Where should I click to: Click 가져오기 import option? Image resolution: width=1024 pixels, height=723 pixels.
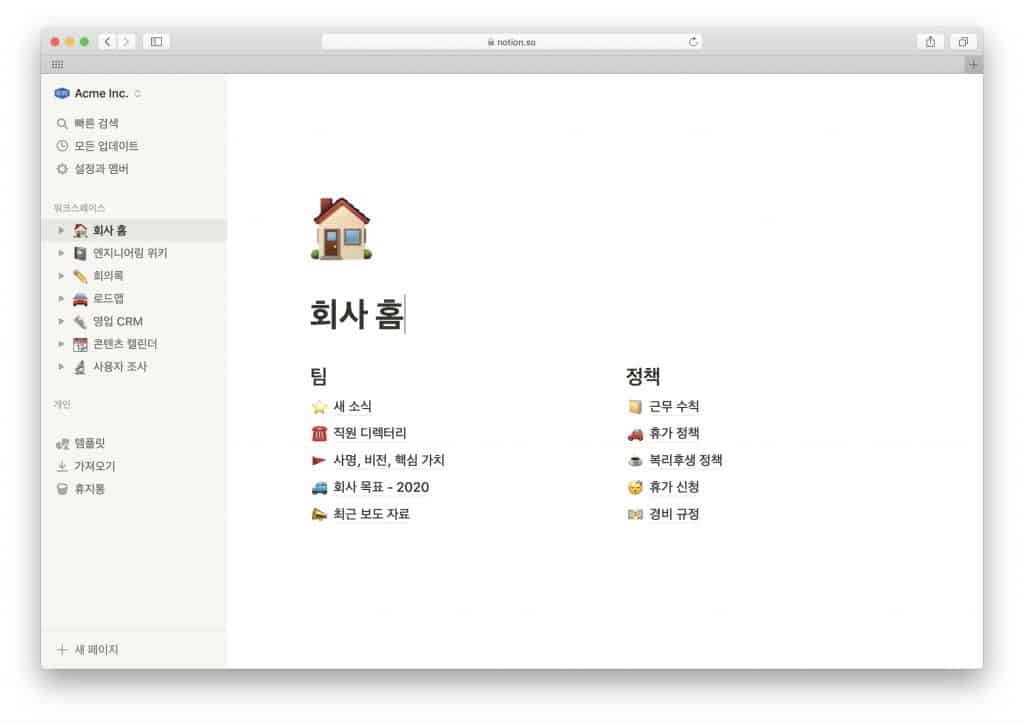click(94, 466)
